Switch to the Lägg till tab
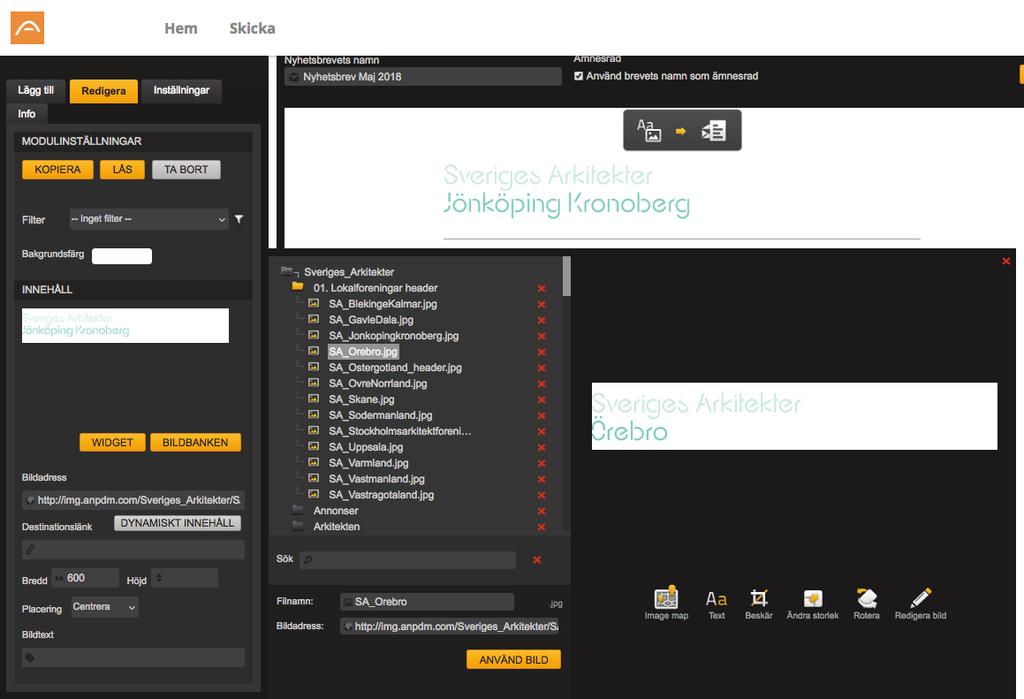 click(x=36, y=91)
